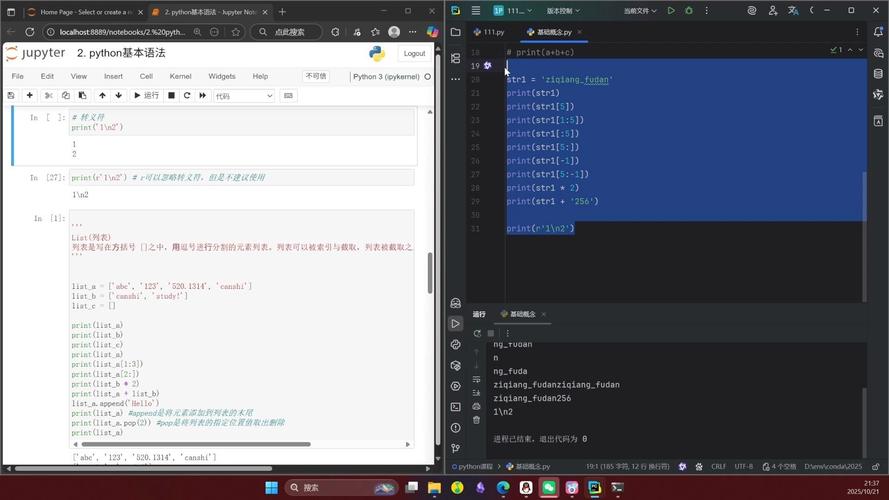Favorite this page with the star icon
889x500 pixels.
click(236, 32)
